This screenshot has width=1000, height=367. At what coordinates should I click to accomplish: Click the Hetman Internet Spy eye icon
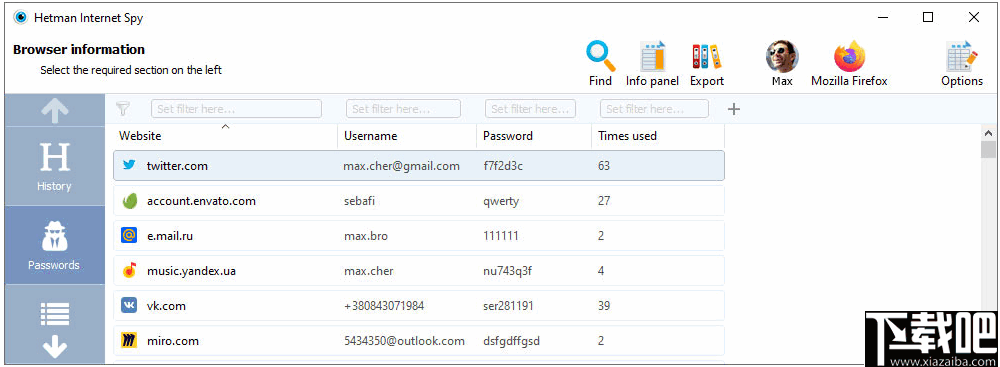click(20, 17)
